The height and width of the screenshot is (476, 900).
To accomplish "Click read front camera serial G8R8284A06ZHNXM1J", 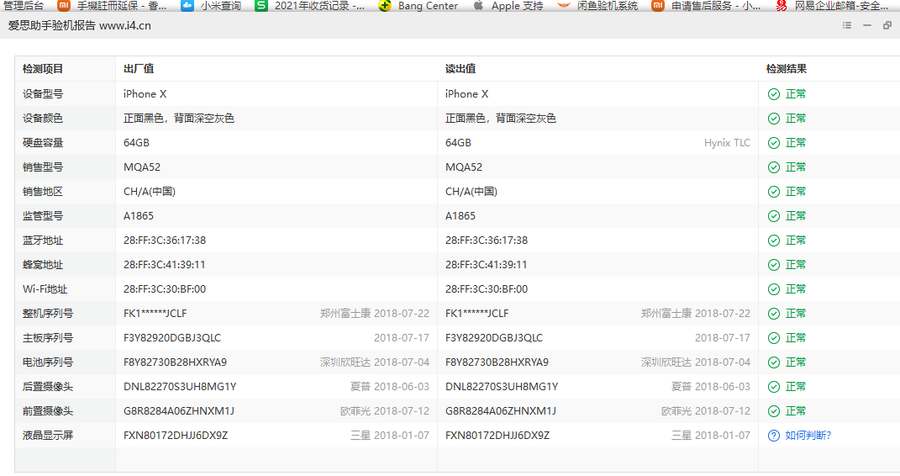I will (x=501, y=411).
